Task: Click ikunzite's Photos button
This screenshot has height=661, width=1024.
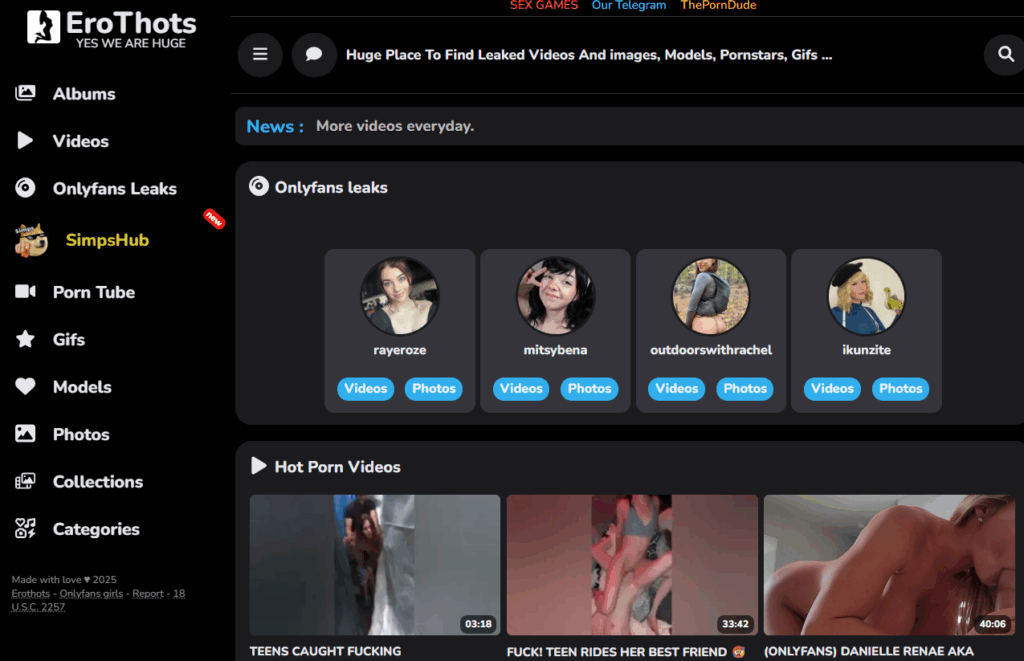Action: (x=901, y=389)
